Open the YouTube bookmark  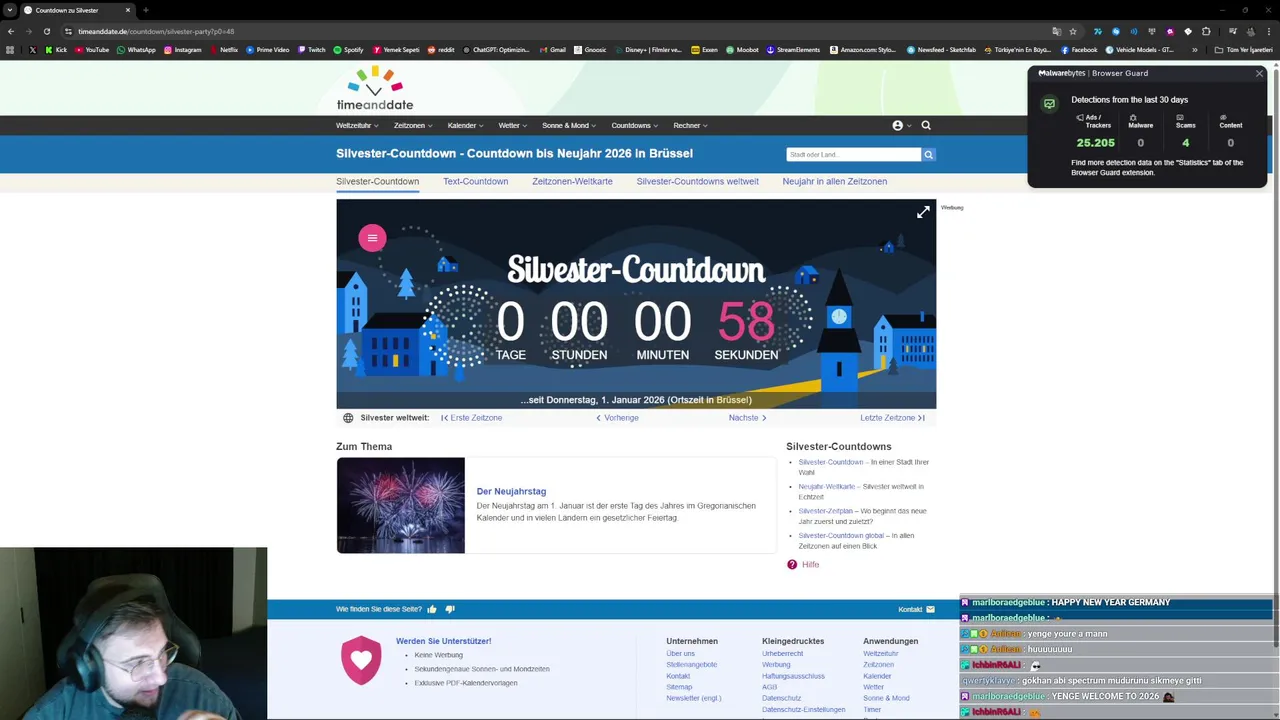pyautogui.click(x=91, y=49)
